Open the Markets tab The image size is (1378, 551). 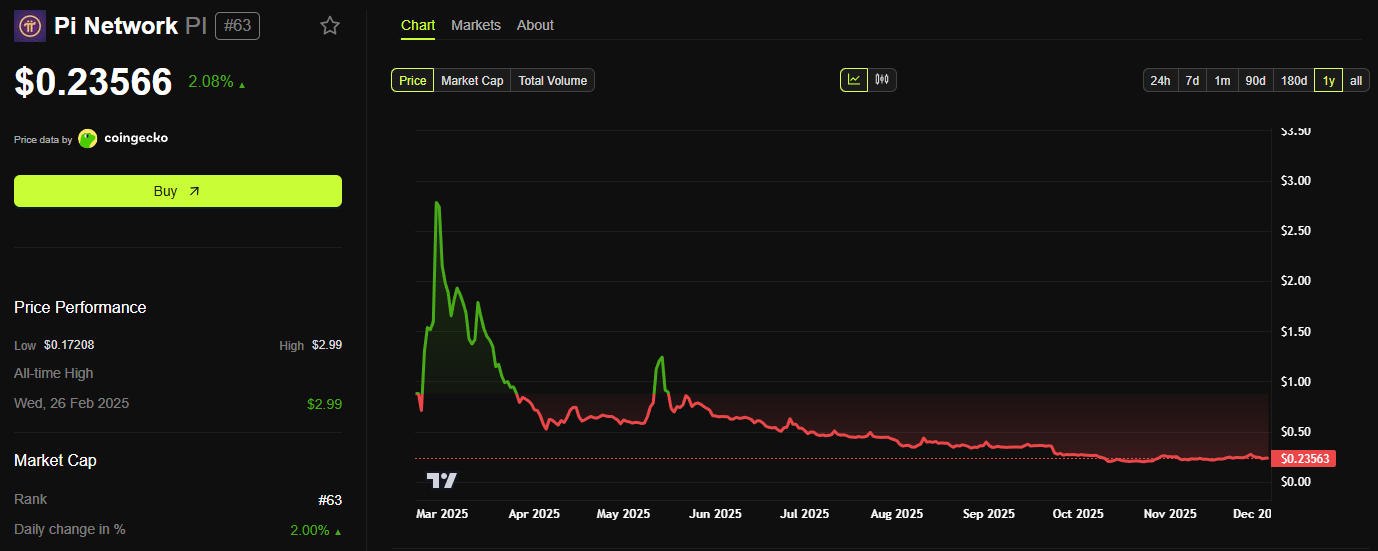pos(476,25)
